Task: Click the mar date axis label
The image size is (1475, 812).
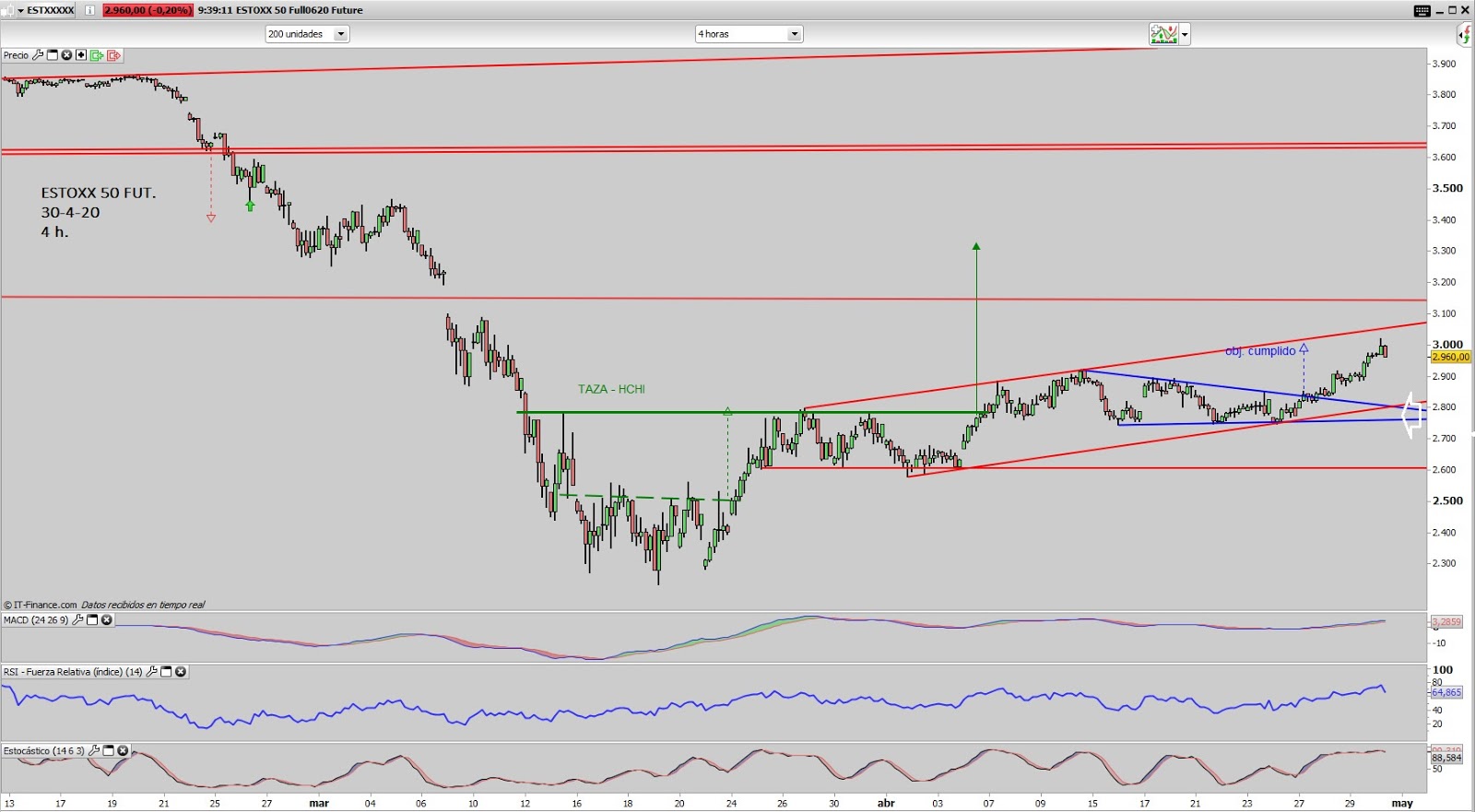Action: coord(319,803)
